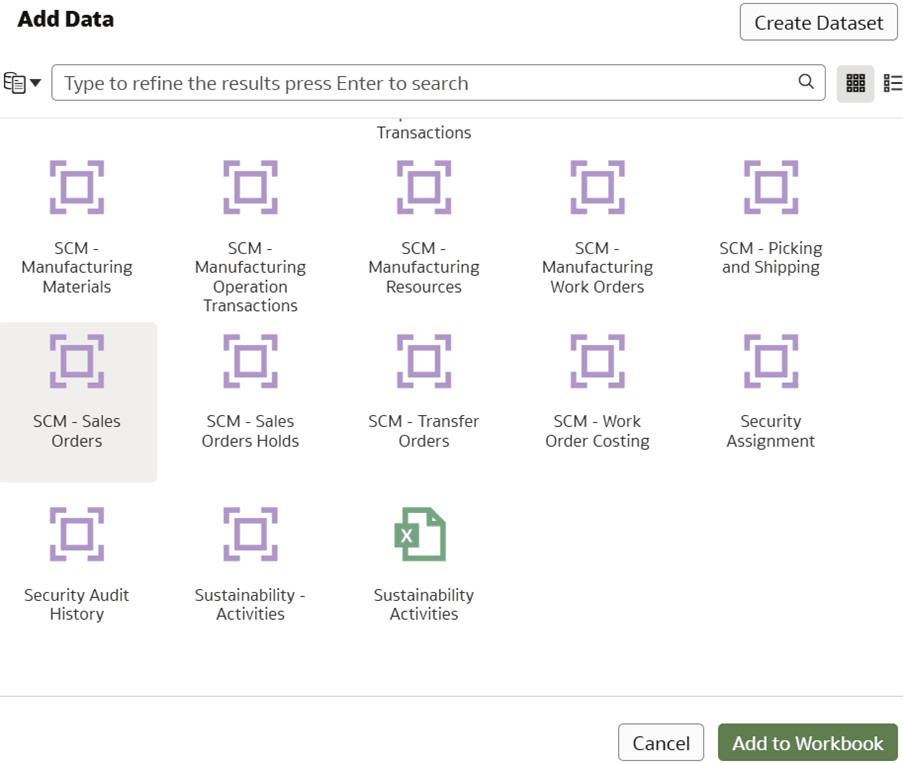This screenshot has width=903, height=763.
Task: Select the SCM - Manufacturing Materials subject area icon
Action: pyautogui.click(x=77, y=187)
